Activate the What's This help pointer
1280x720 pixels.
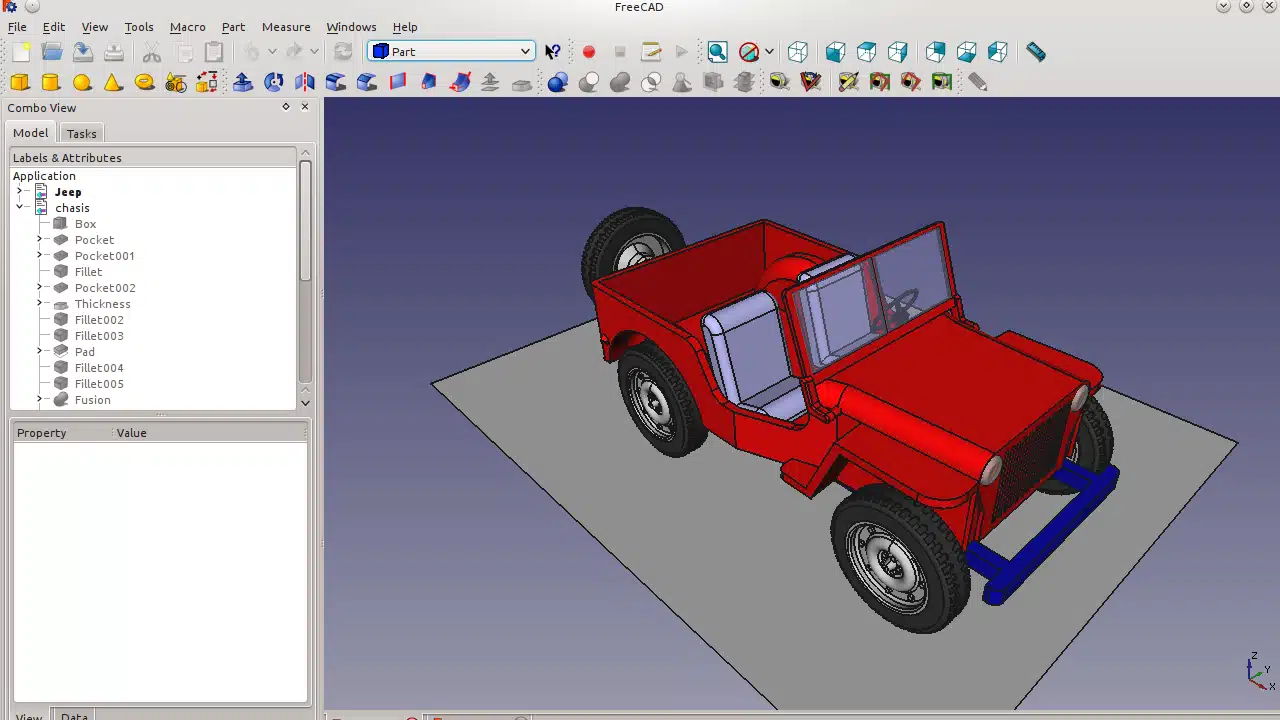pyautogui.click(x=553, y=52)
